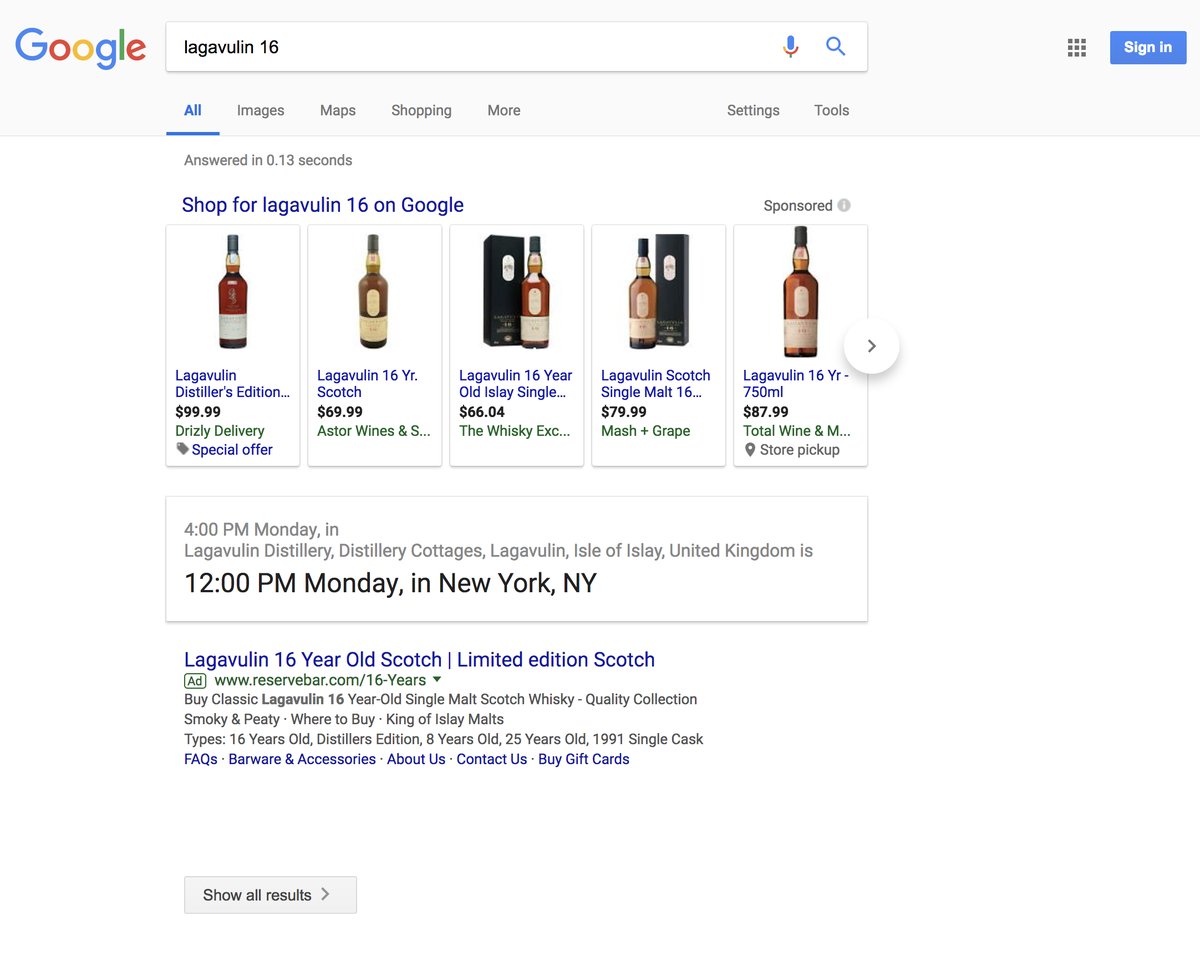Click the Google logo

pos(81,47)
